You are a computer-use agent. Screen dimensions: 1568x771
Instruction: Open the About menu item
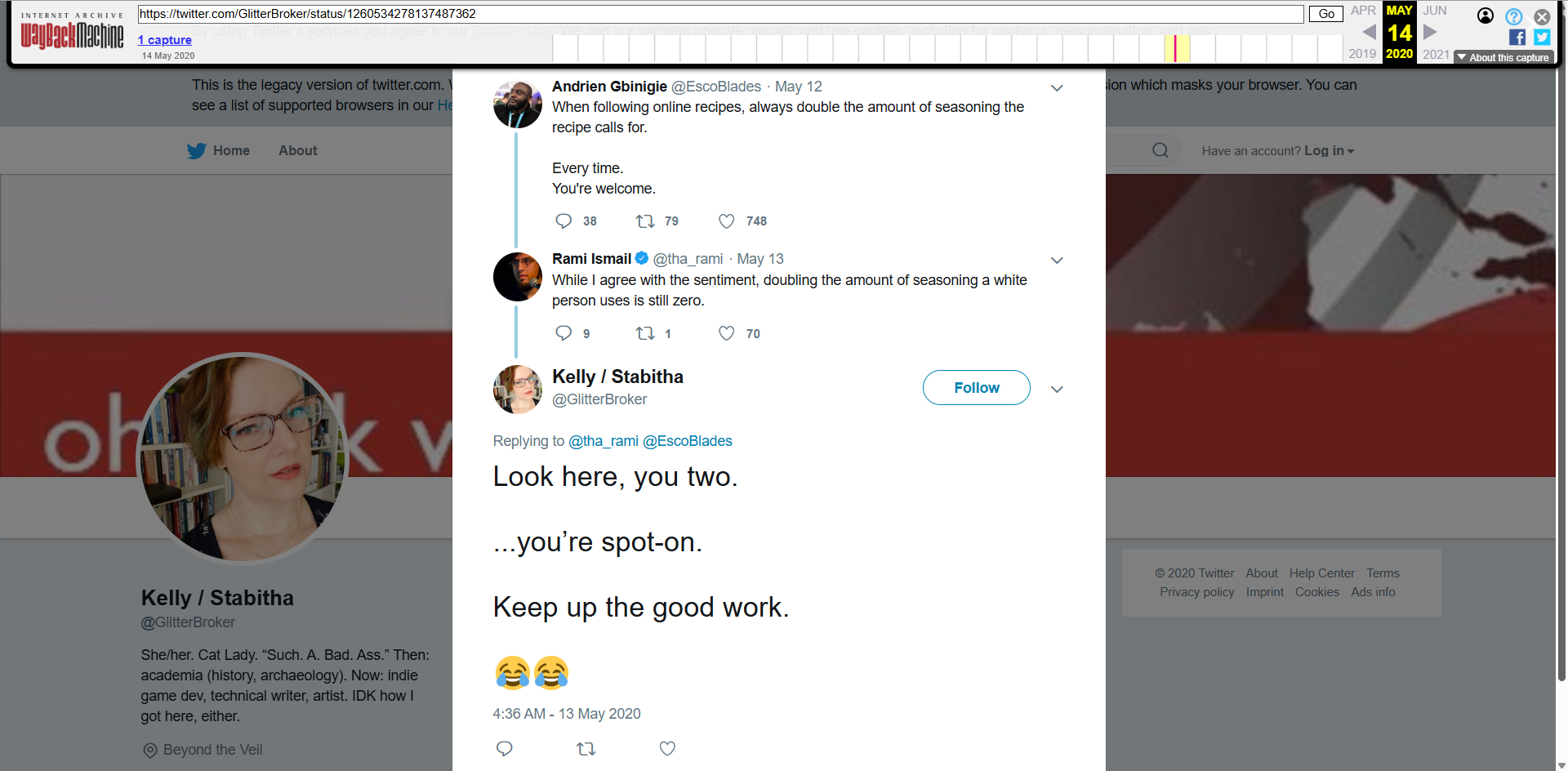(297, 150)
